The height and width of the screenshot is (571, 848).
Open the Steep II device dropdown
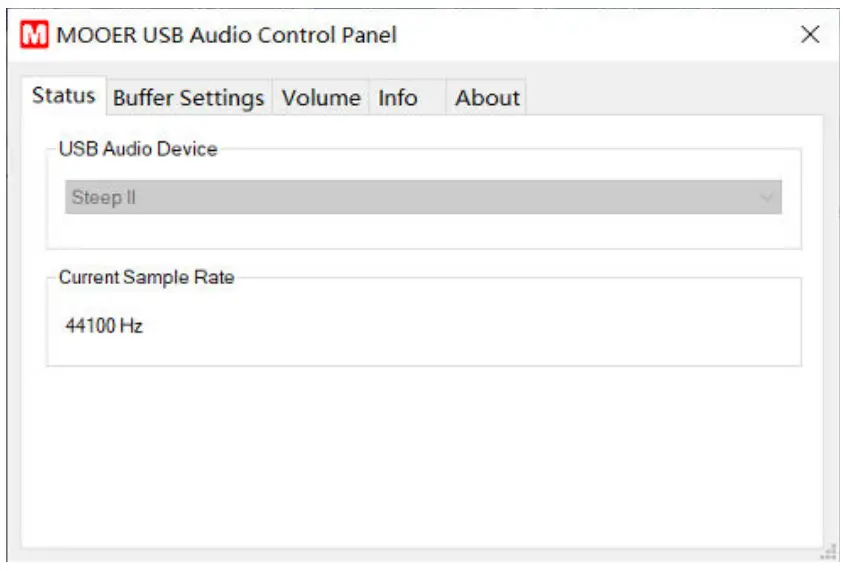click(423, 198)
